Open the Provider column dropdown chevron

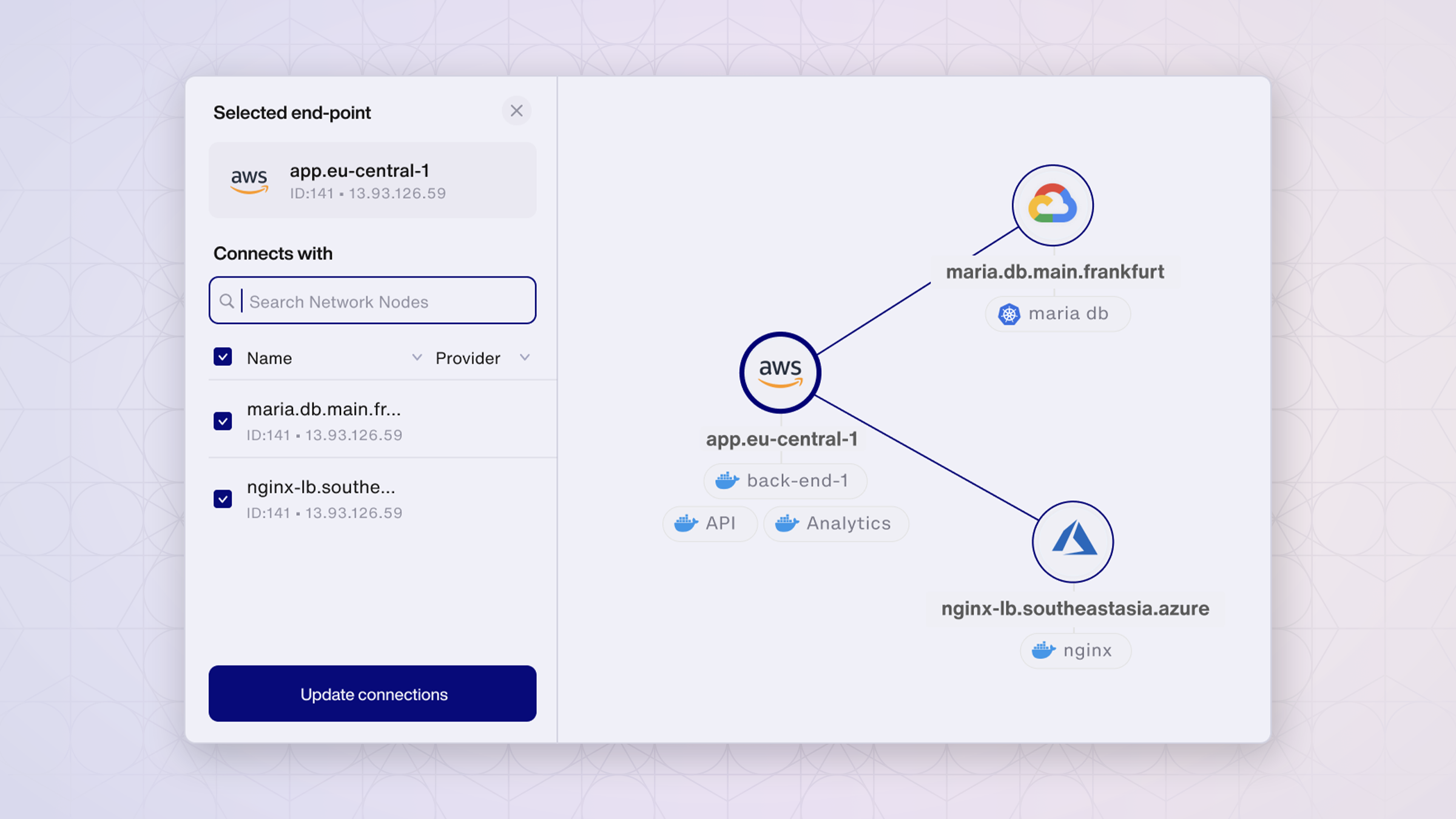pos(525,357)
